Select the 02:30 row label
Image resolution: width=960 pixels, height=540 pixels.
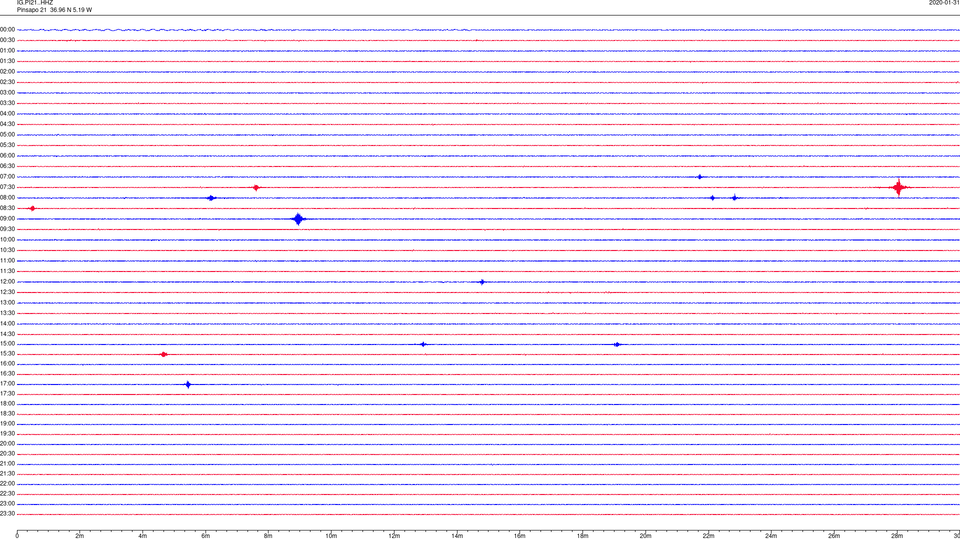pos(7,82)
